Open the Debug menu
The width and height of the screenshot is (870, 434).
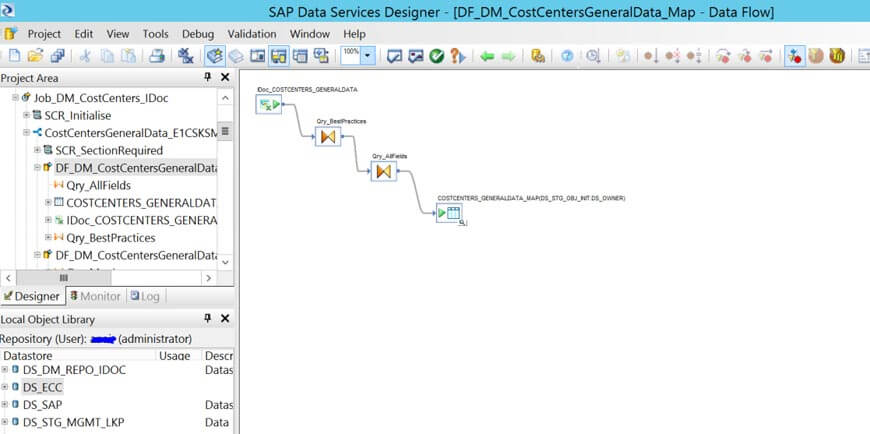198,34
